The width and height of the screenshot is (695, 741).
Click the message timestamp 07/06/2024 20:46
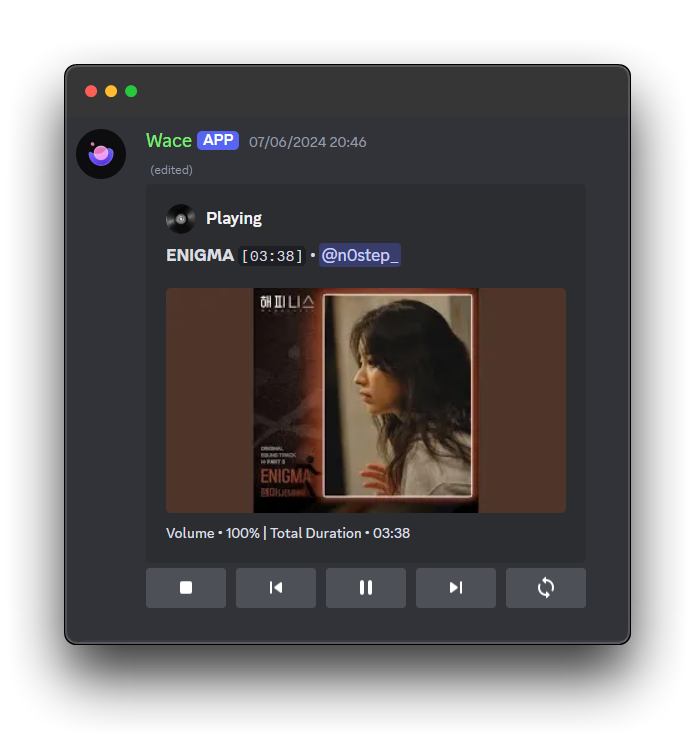pos(308,142)
